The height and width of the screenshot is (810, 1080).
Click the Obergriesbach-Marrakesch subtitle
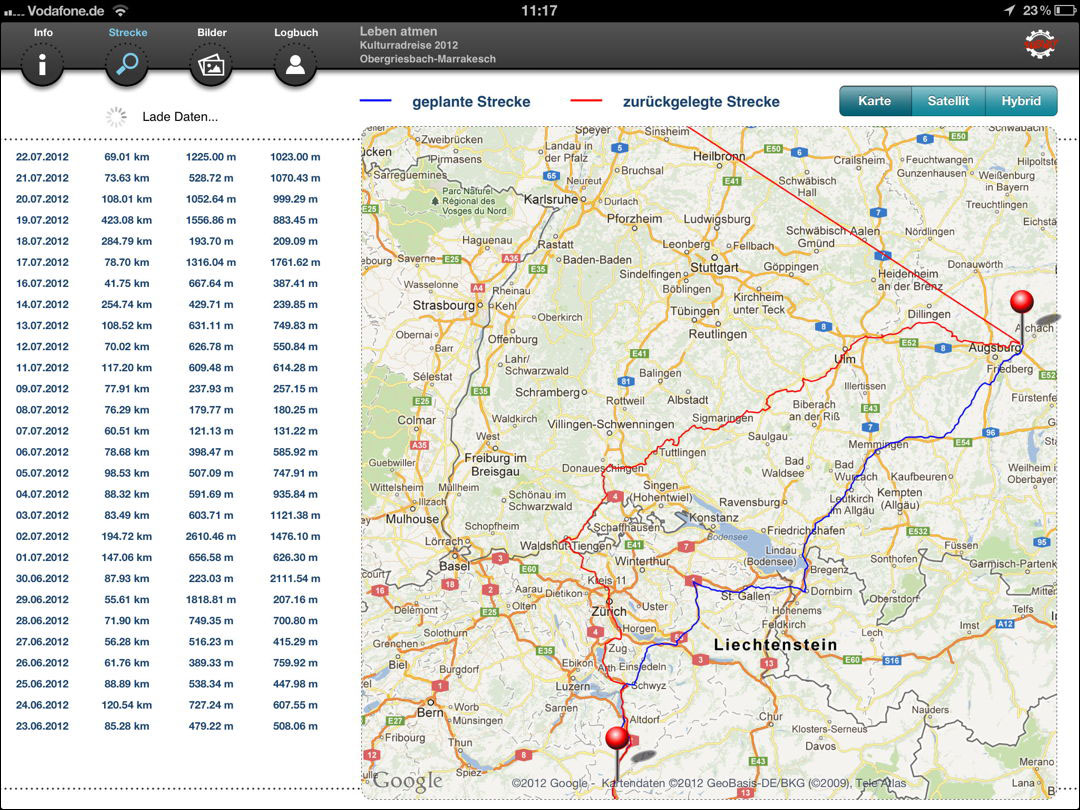[428, 59]
